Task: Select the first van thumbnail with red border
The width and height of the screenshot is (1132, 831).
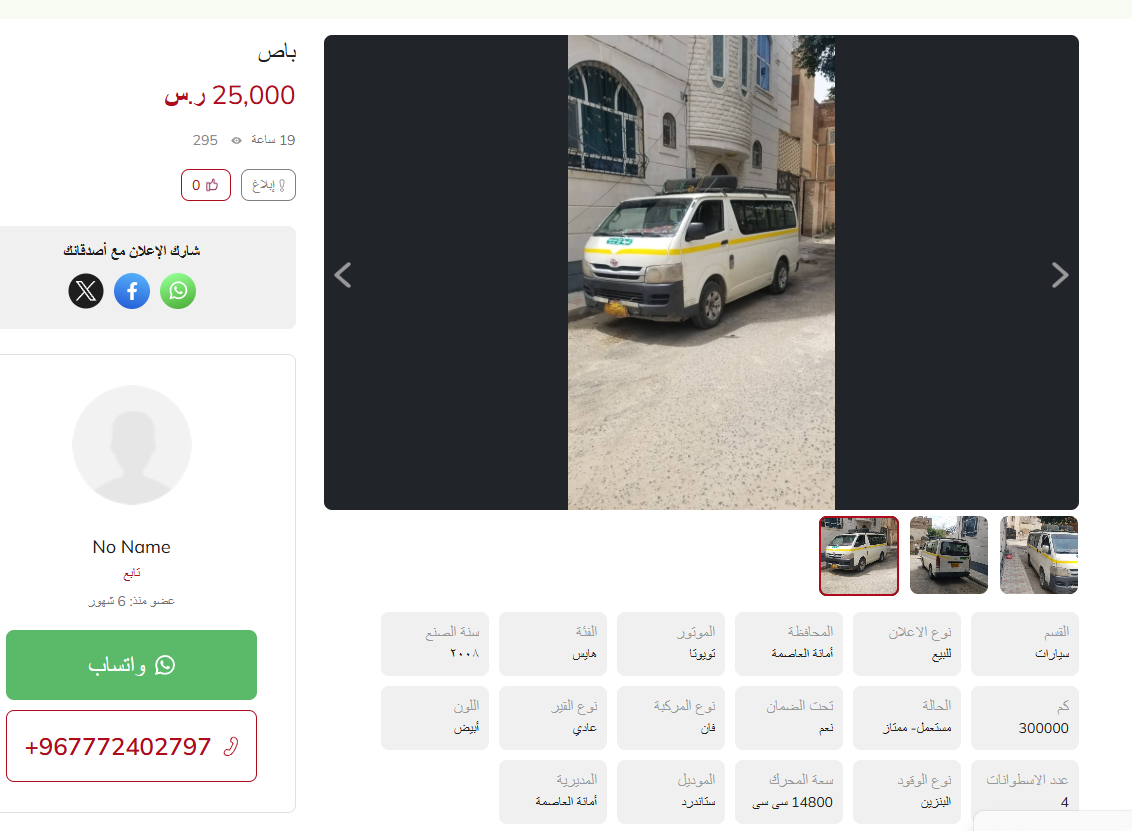Action: point(859,556)
